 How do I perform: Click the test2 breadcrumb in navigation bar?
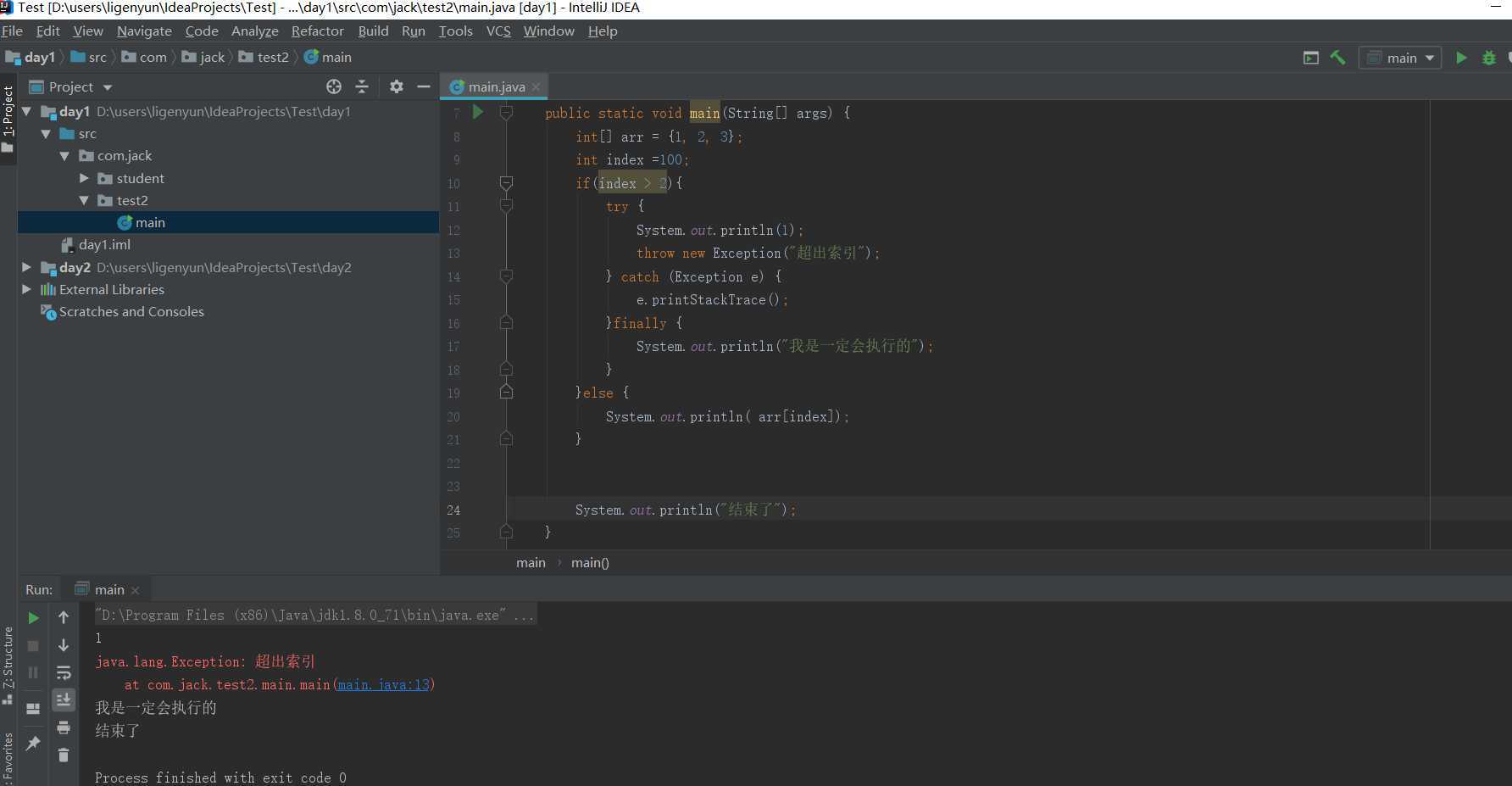(264, 57)
